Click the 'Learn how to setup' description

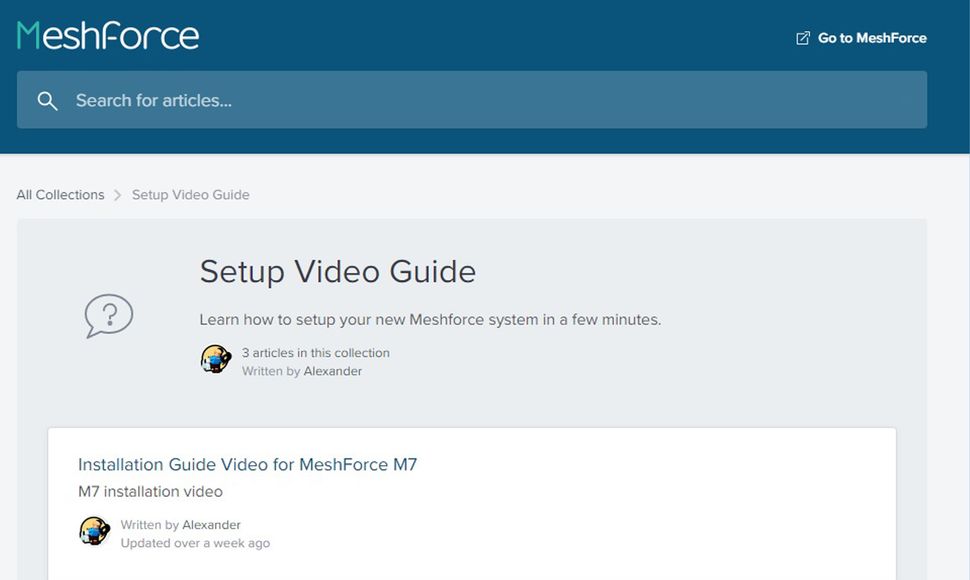(430, 320)
